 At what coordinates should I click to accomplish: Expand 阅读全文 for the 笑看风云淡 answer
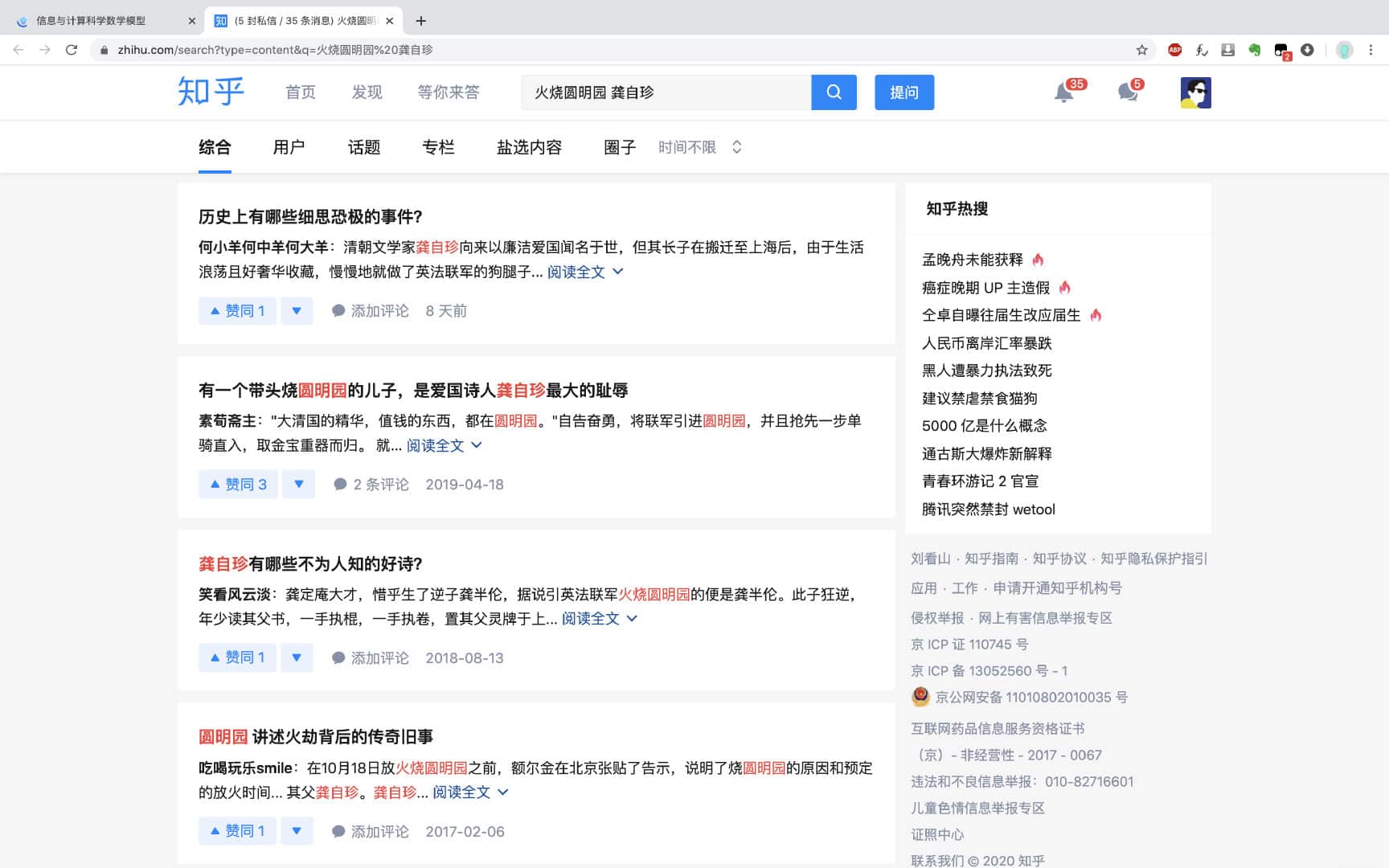click(599, 619)
